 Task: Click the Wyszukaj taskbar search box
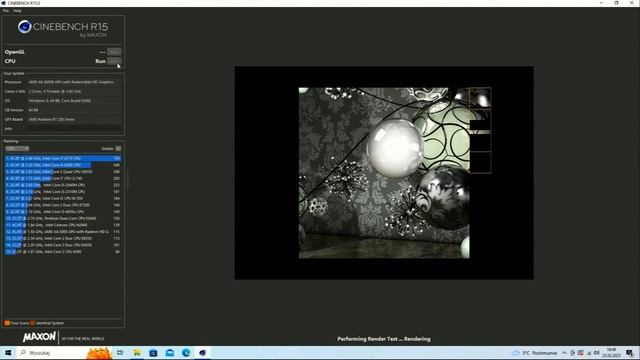(x=65, y=353)
